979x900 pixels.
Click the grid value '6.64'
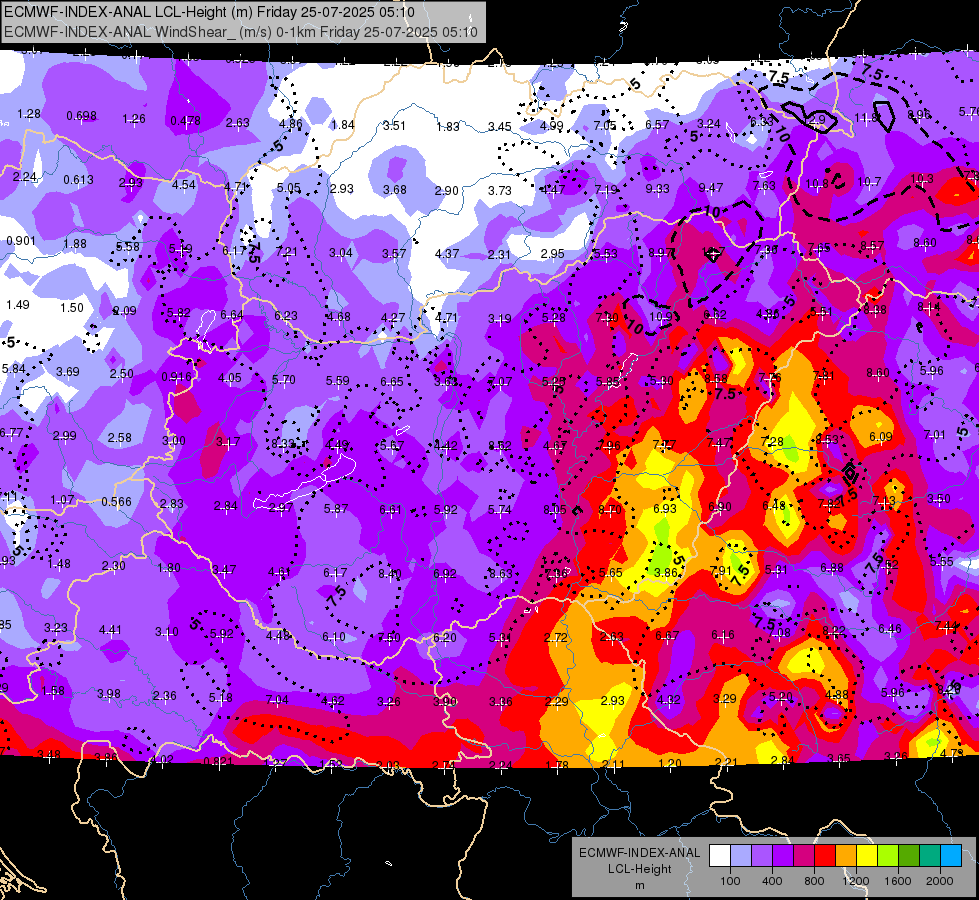coord(232,315)
